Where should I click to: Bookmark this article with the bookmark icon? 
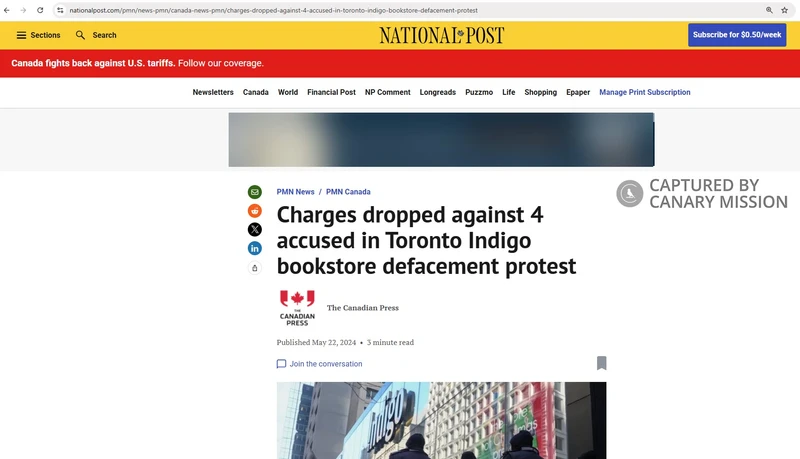601,363
